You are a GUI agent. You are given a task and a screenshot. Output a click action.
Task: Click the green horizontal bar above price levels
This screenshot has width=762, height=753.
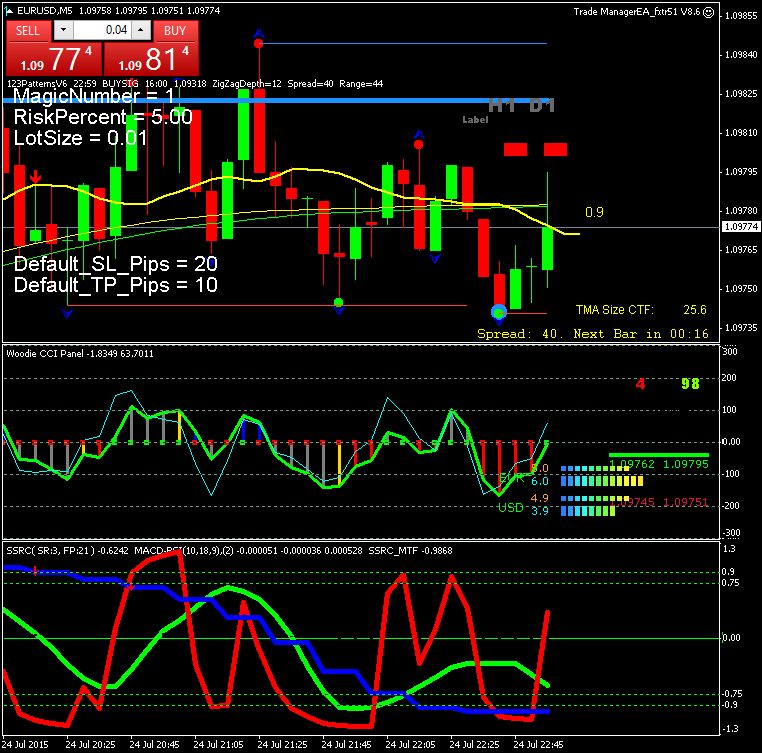point(658,455)
